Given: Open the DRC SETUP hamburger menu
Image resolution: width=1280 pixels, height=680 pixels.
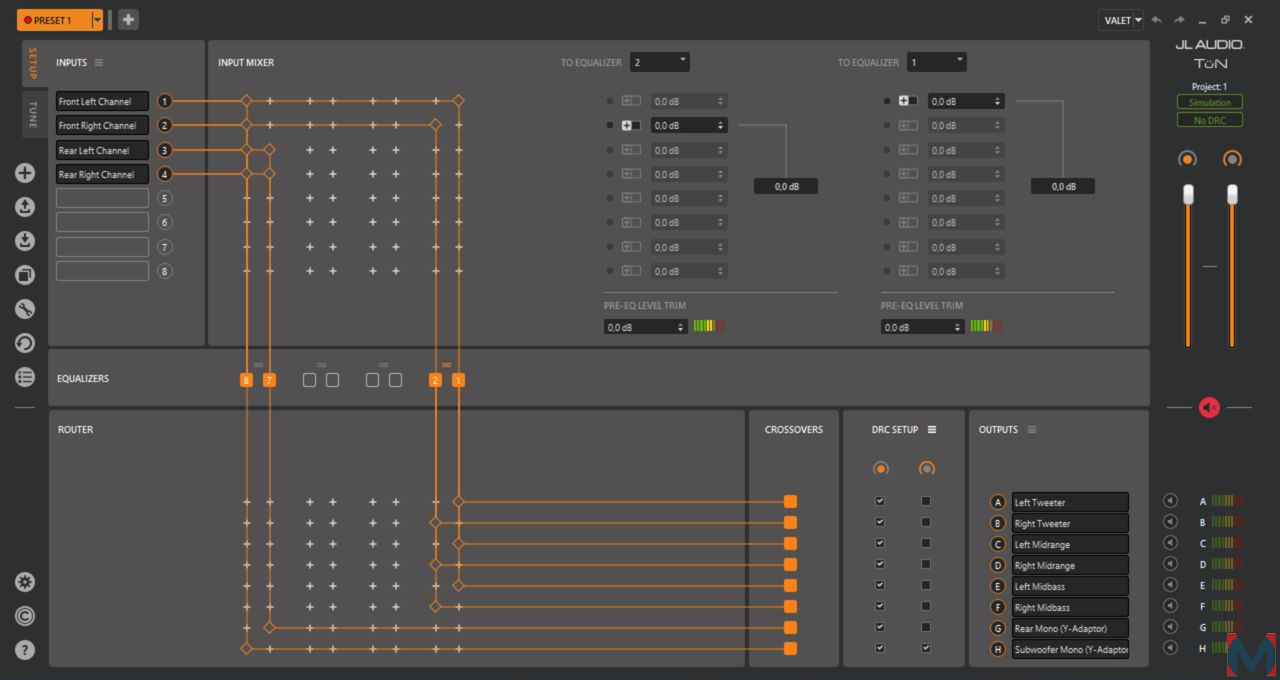Looking at the screenshot, I should click(932, 430).
